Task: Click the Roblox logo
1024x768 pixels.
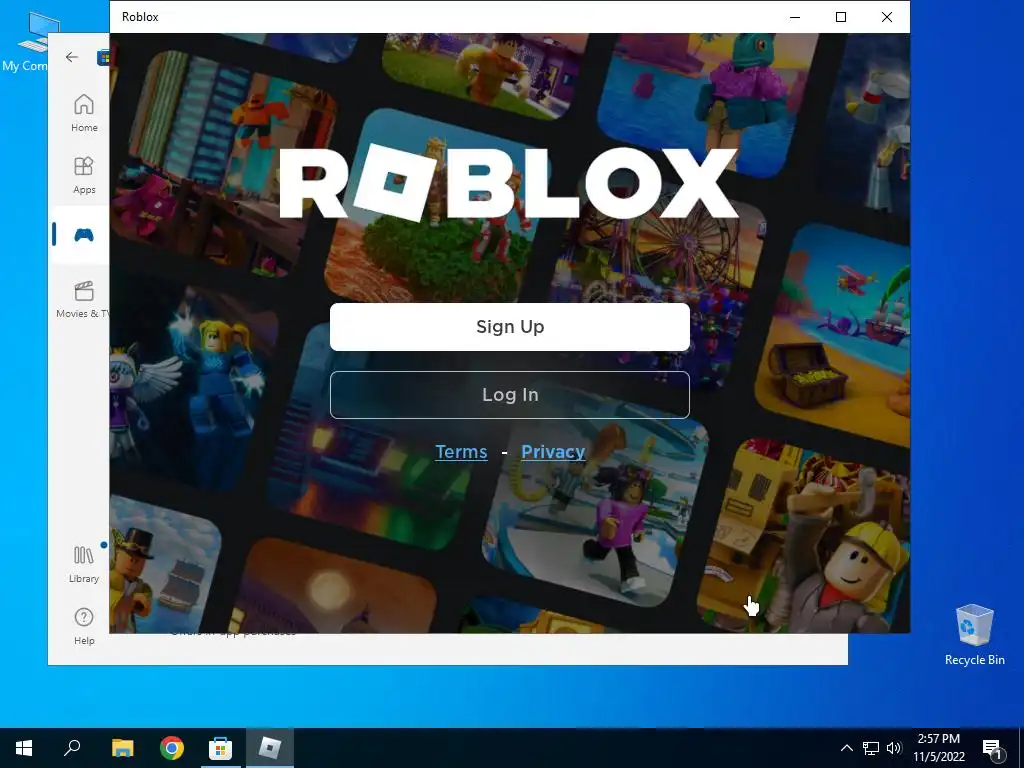Action: coord(509,182)
